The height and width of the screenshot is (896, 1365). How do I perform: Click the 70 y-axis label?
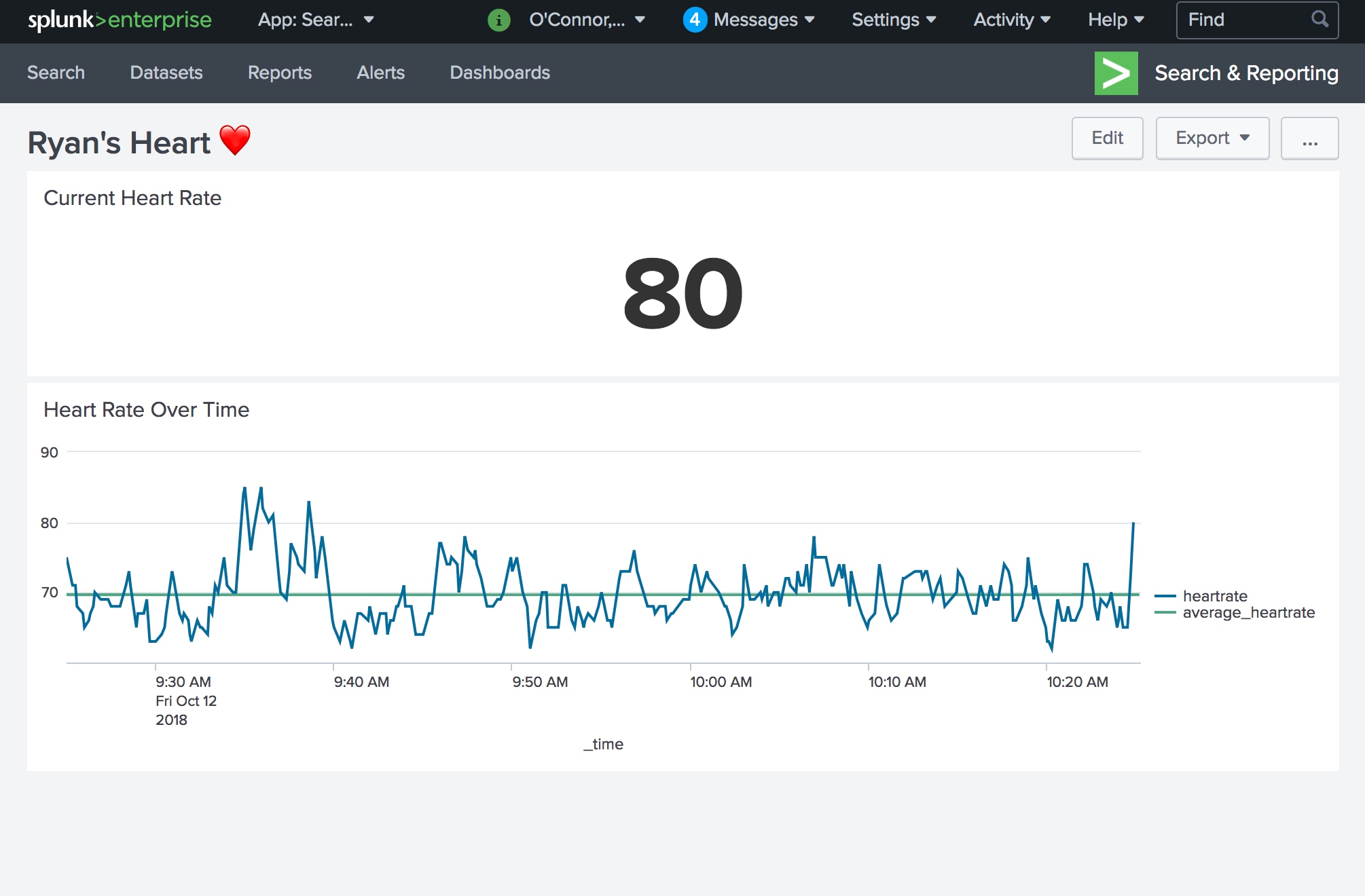50,593
